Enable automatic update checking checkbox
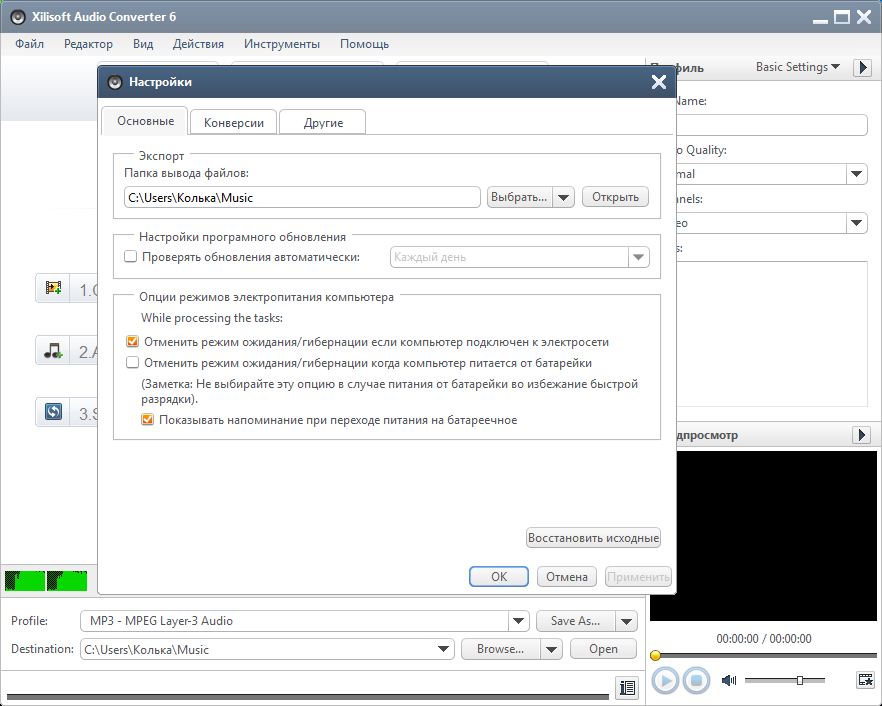The width and height of the screenshot is (882, 706). tap(130, 257)
